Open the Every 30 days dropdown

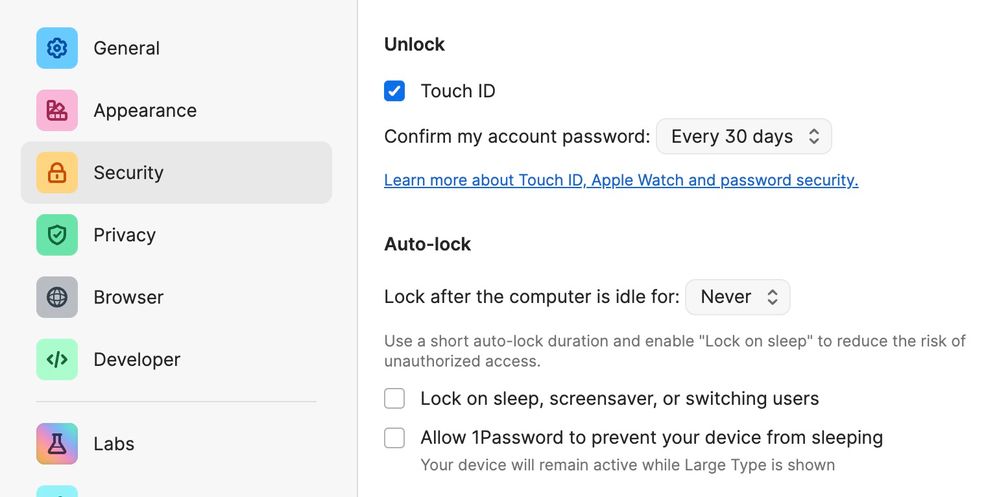744,136
